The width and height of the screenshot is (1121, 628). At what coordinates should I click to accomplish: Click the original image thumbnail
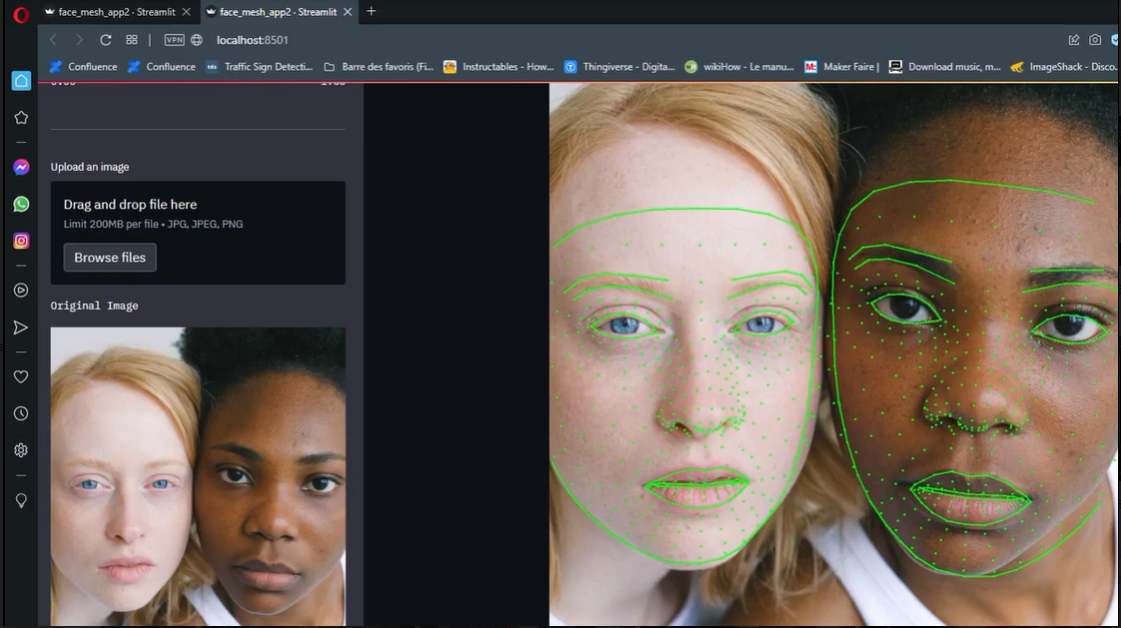198,476
